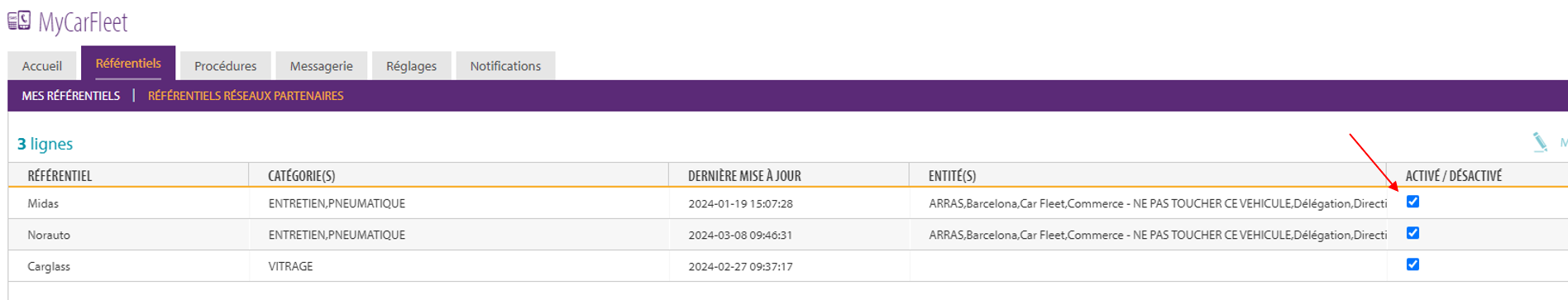Open the Accueil tab

[42, 66]
